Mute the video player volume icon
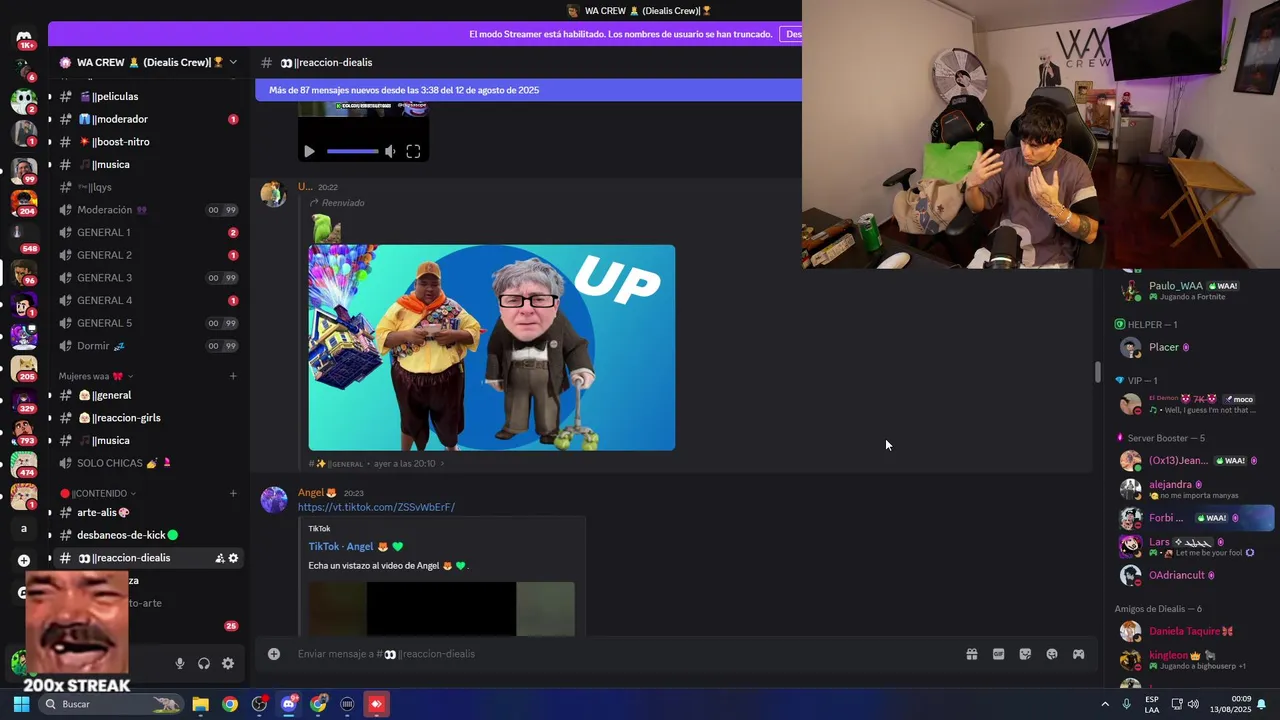1280x720 pixels. coord(390,151)
